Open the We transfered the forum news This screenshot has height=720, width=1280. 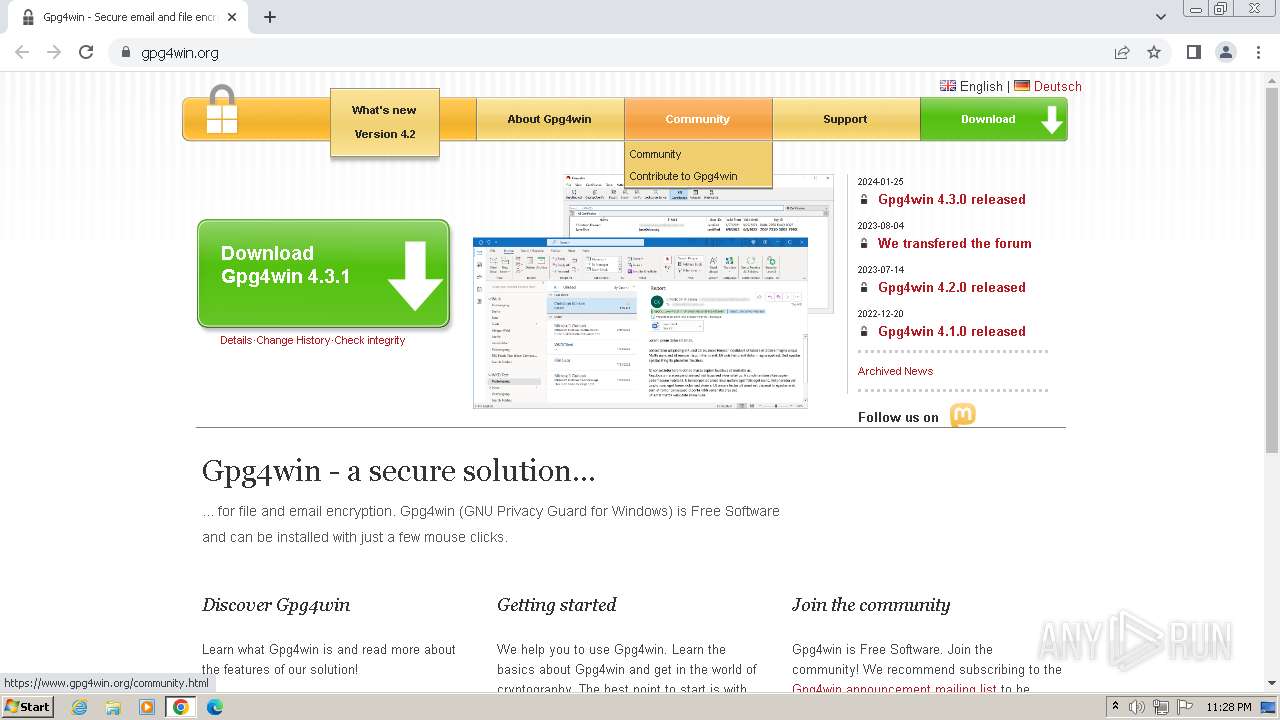tap(955, 243)
